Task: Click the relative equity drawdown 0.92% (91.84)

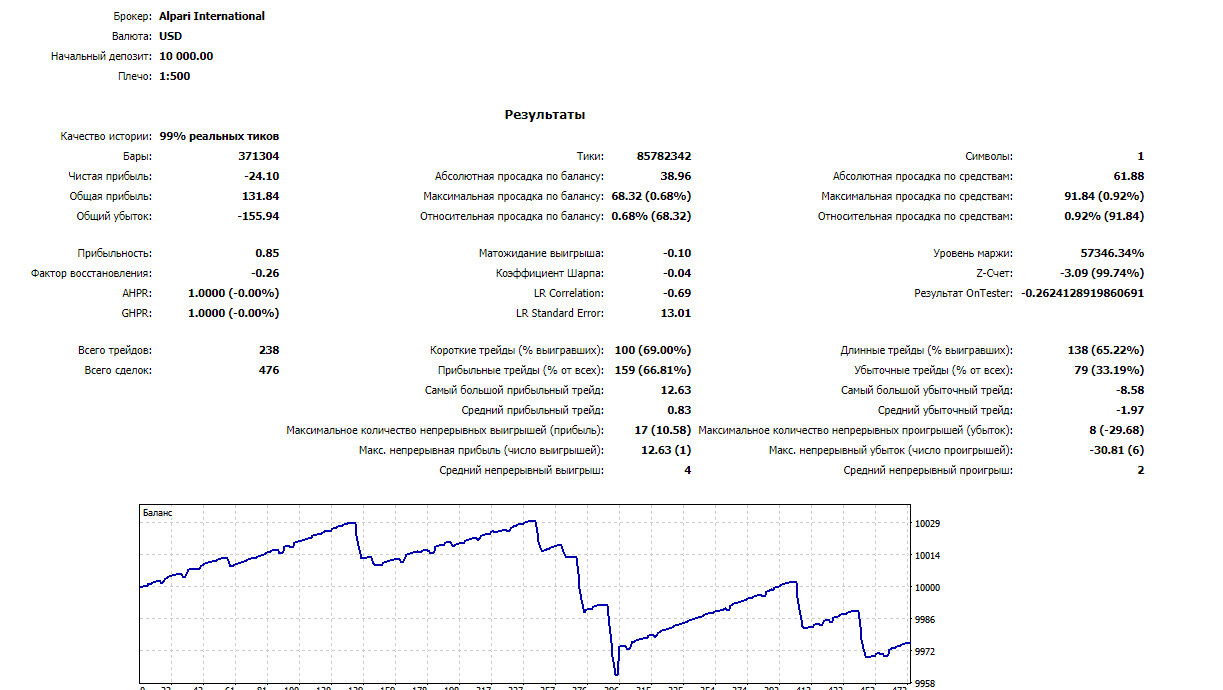Action: point(1105,216)
